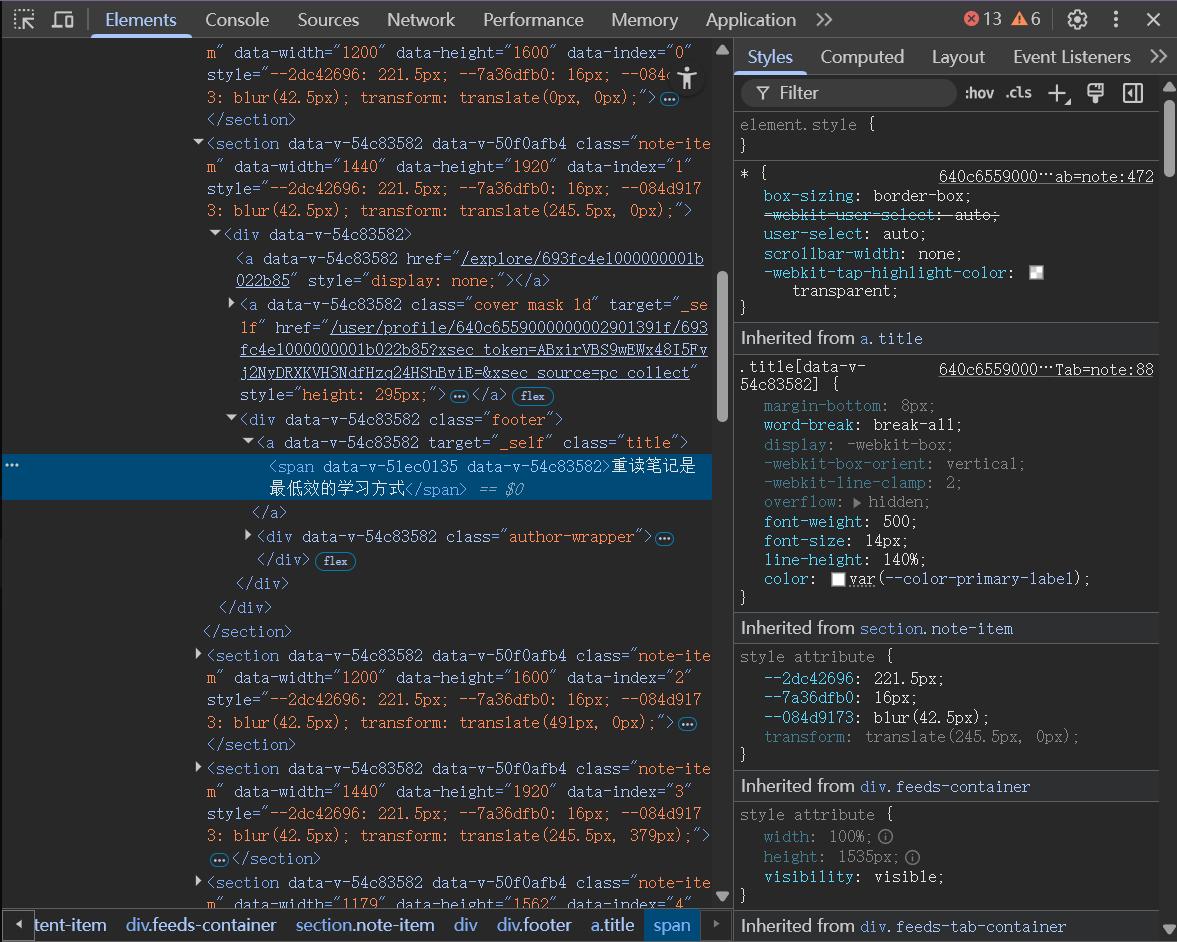The width and height of the screenshot is (1177, 942).
Task: Click the flex badge beside footer div
Action: [335, 561]
